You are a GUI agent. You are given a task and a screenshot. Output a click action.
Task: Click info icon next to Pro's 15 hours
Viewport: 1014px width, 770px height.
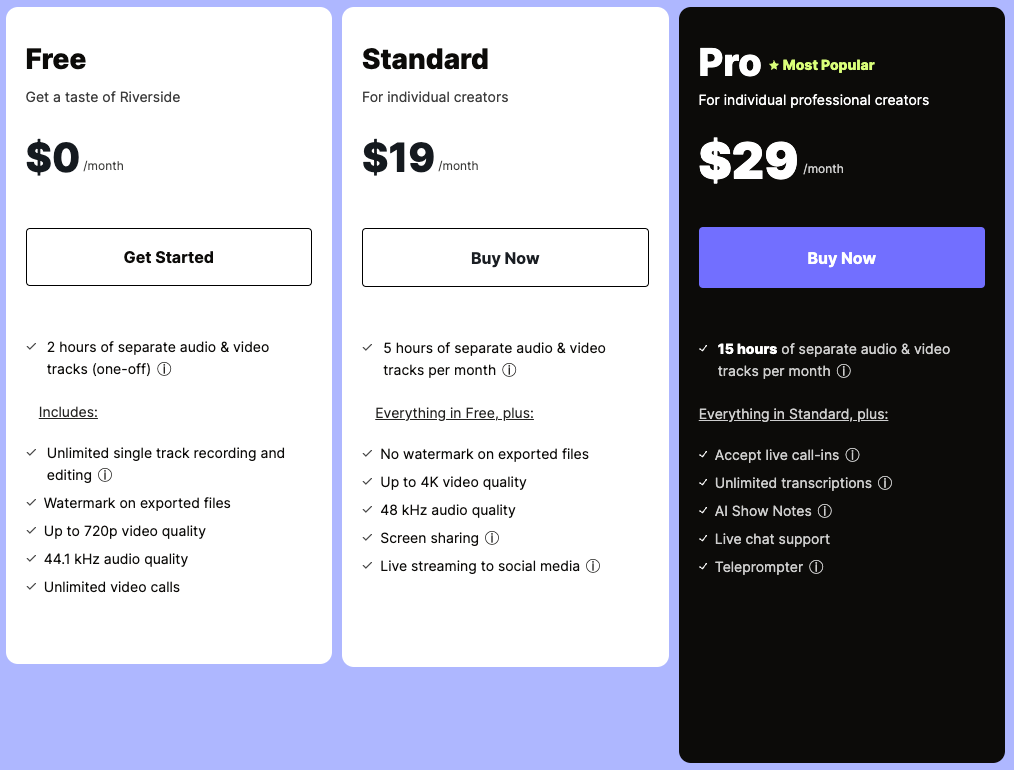pos(844,371)
